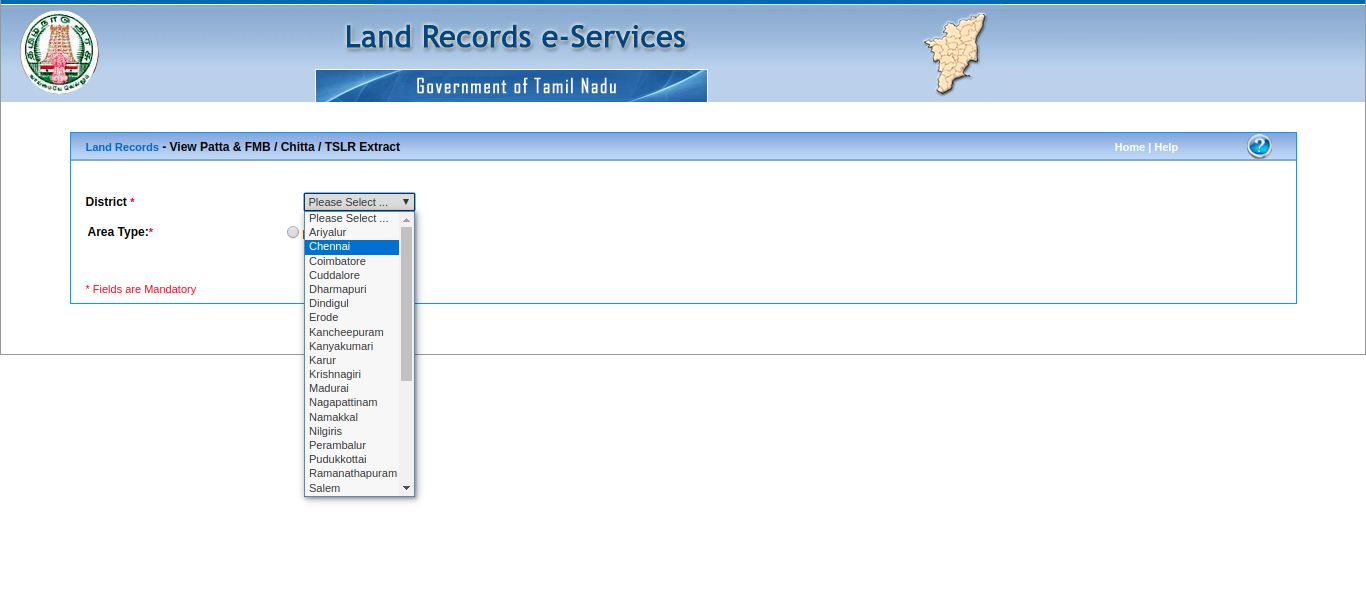
Task: Select Perambalur in the list
Action: (x=352, y=445)
